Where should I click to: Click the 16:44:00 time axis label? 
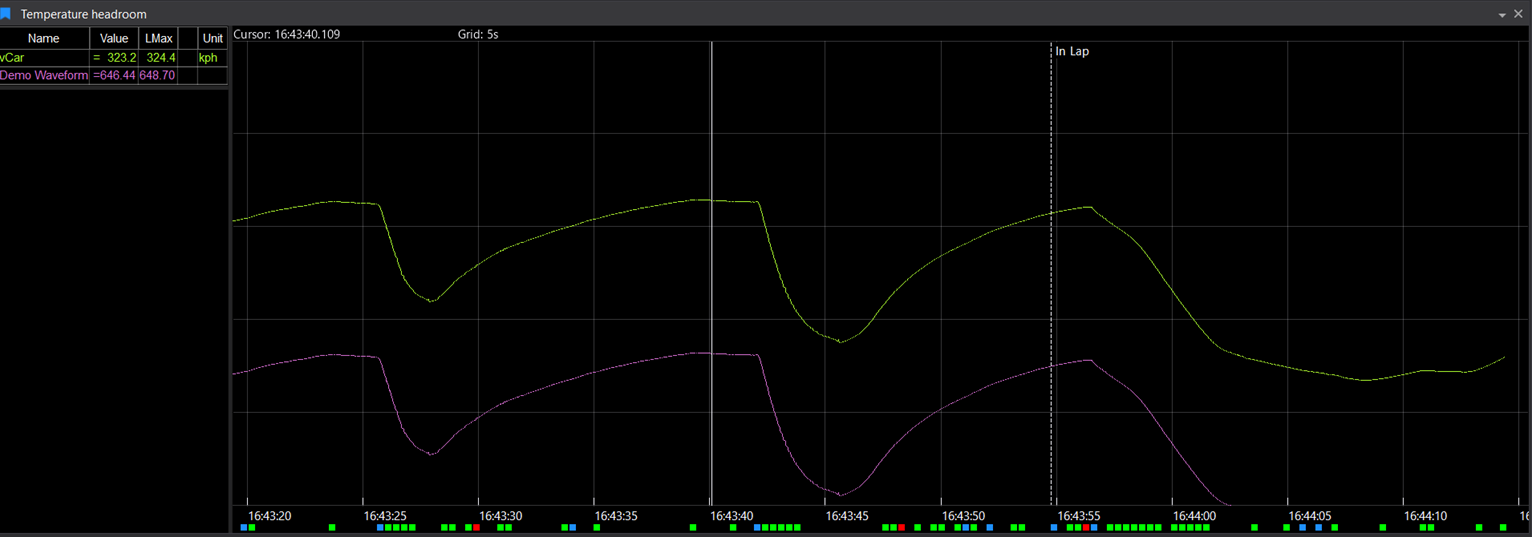(x=1193, y=516)
